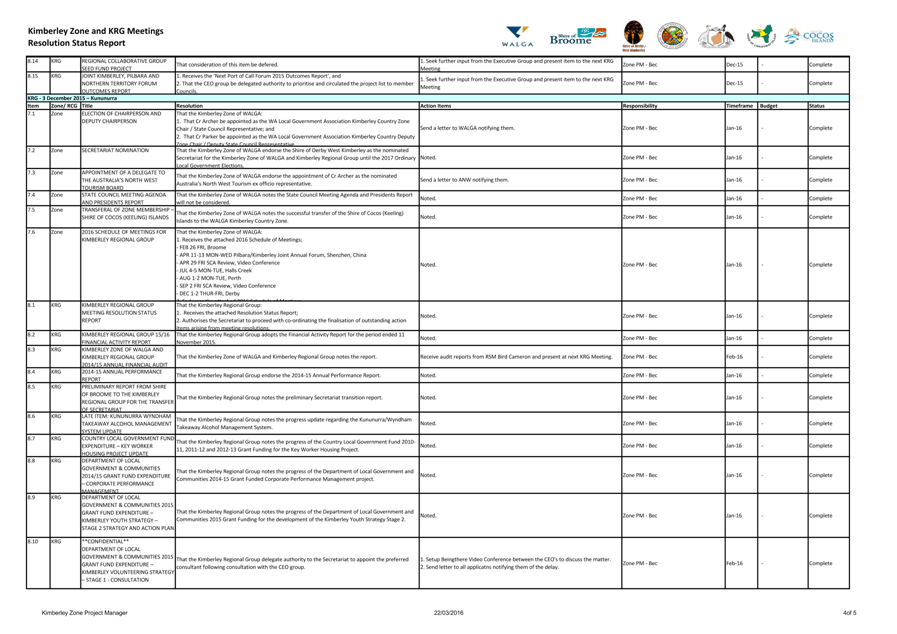Click the 'Zone/ RCG' column header
Image resolution: width=897 pixels, height=634 pixels.
[64, 106]
